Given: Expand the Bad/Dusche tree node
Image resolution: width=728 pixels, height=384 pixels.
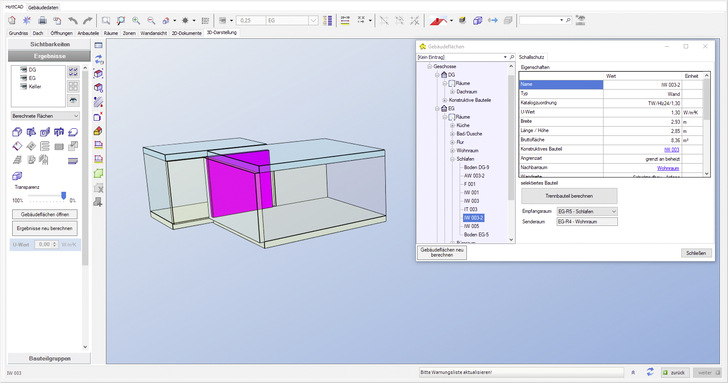Looking at the screenshot, I should [x=452, y=134].
